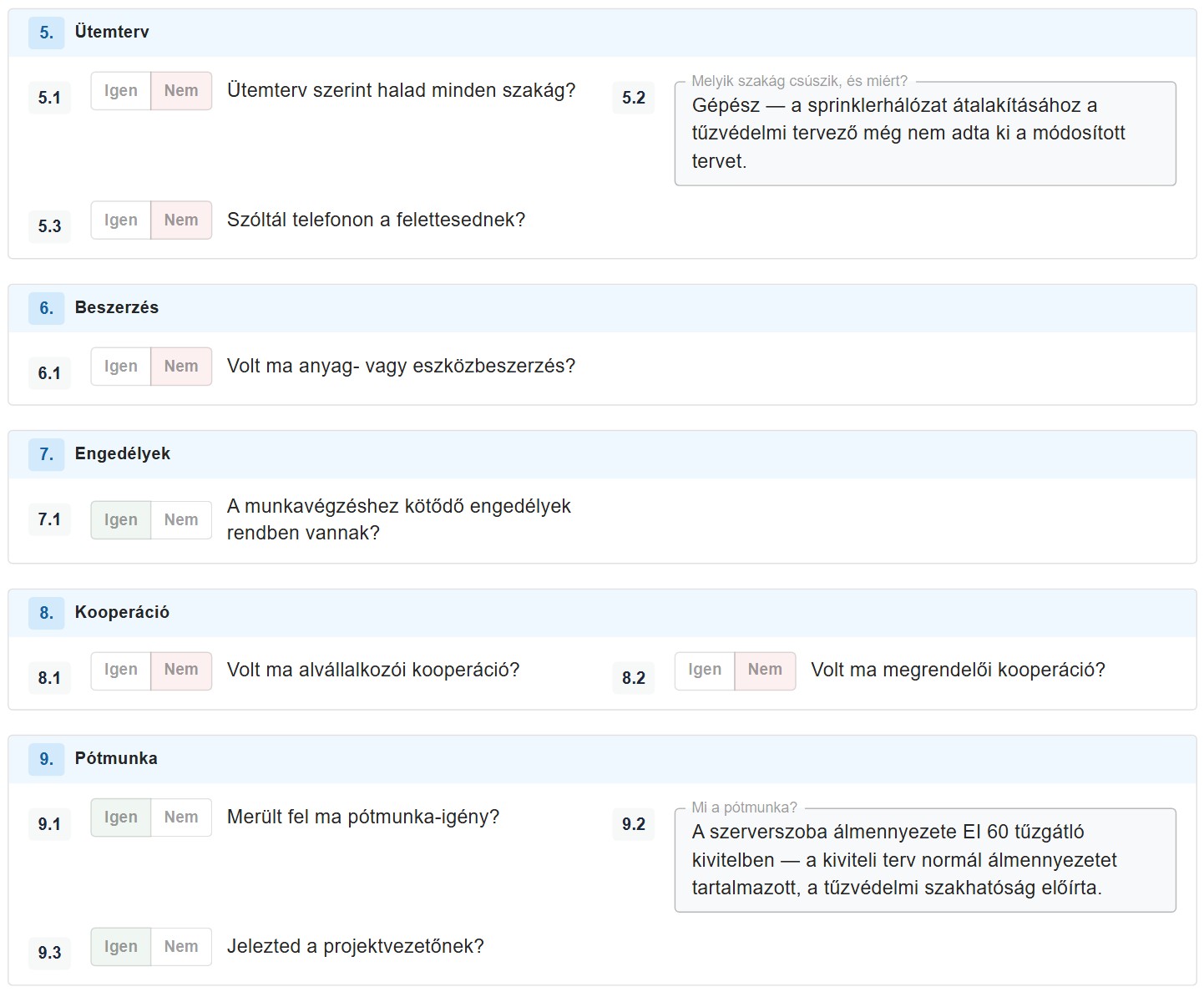Viewport: 1204px width, 992px height.
Task: Edit the 'Mi a pótmunka?' text field
Action: 925,860
